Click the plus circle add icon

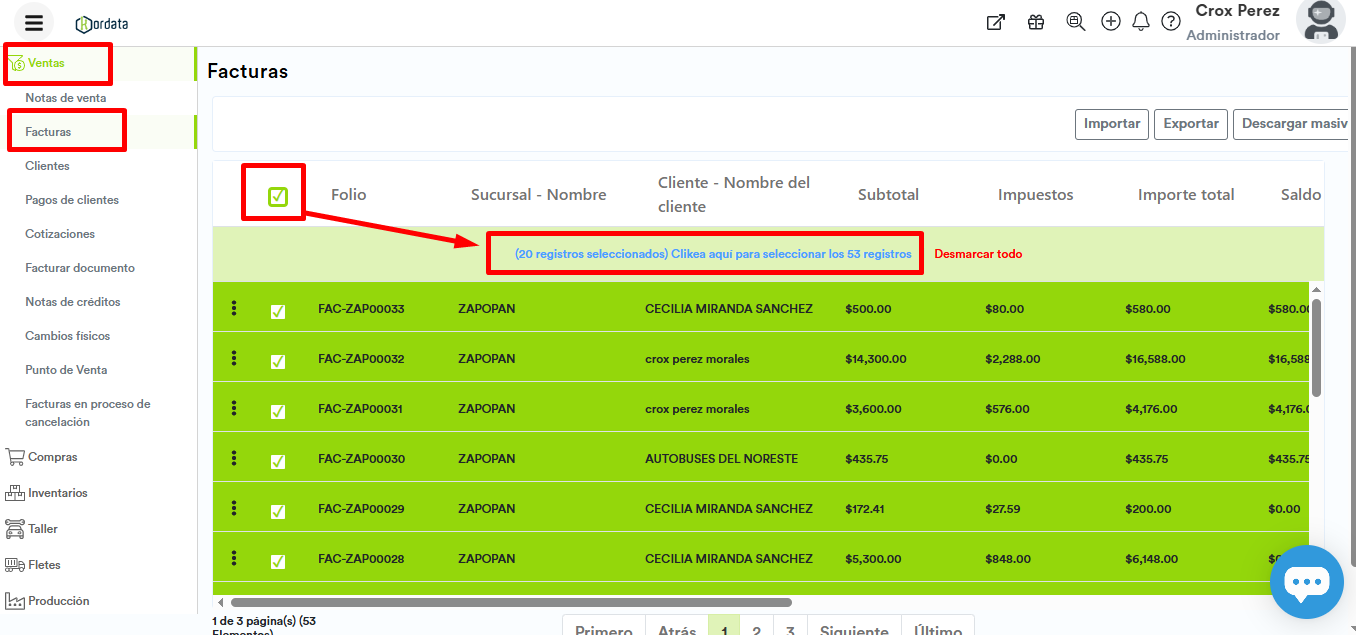click(1110, 22)
